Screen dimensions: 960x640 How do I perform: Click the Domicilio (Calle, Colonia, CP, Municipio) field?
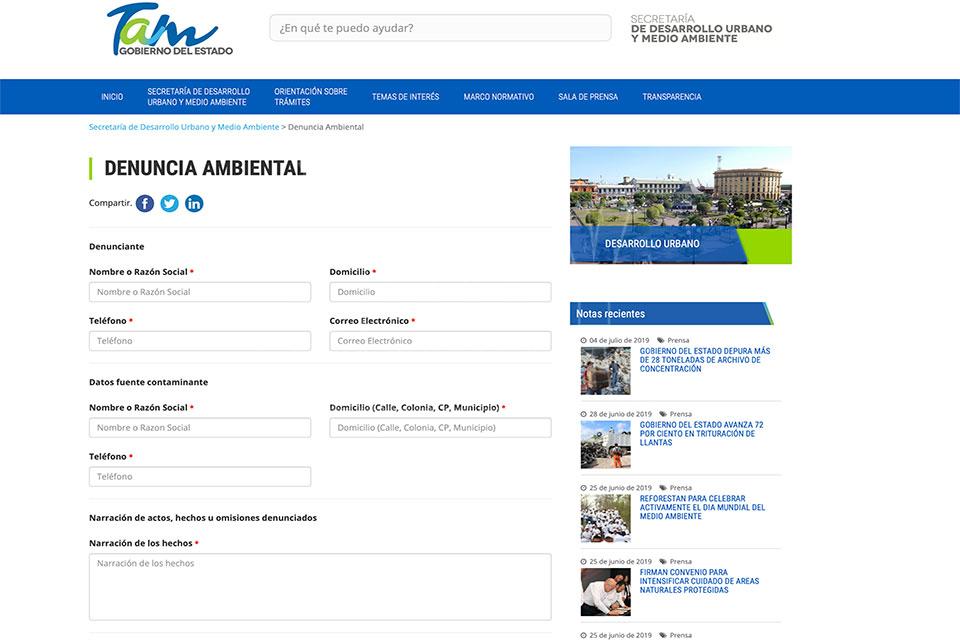click(x=440, y=428)
